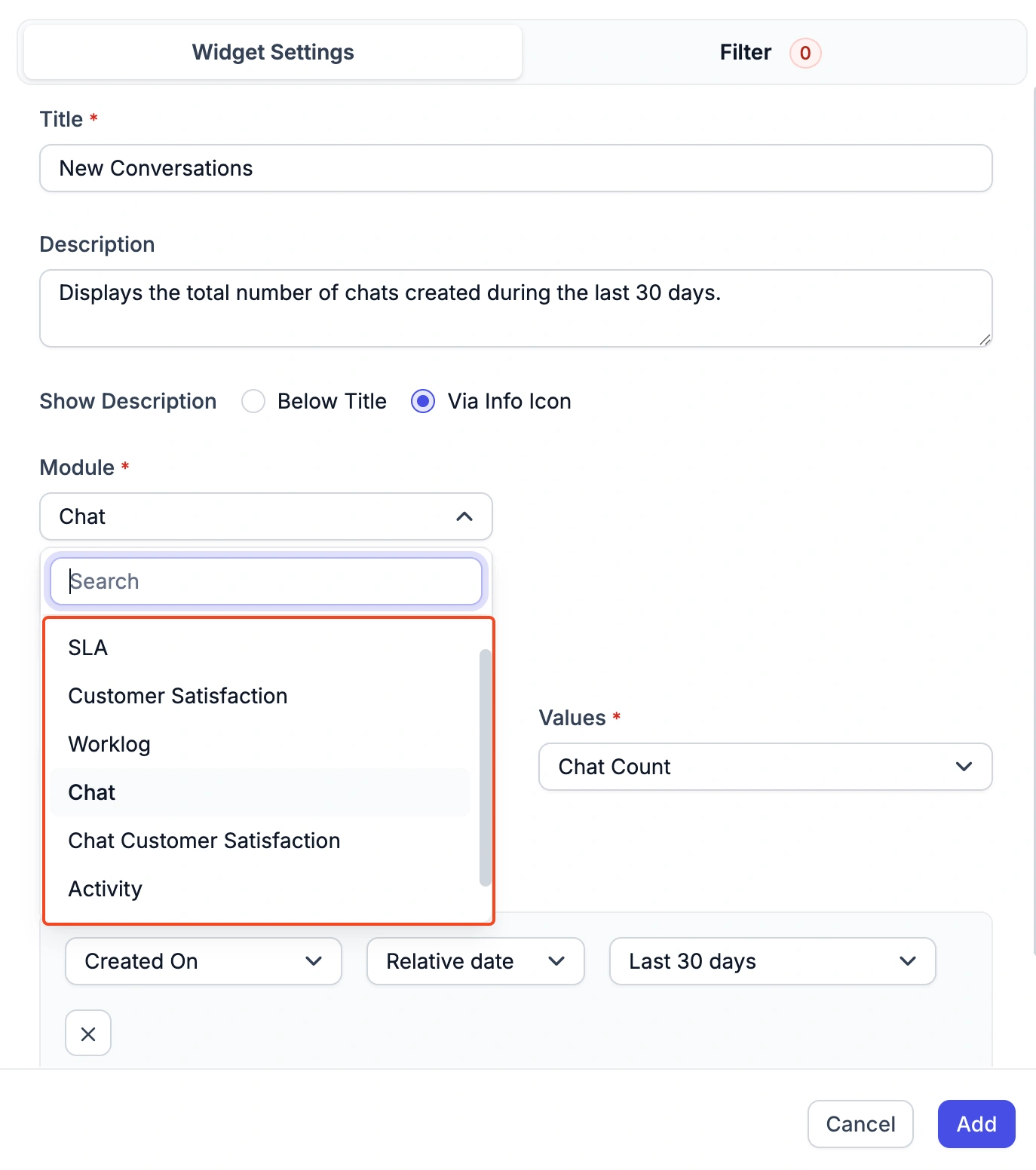Remove date filter with X icon
This screenshot has height=1170, width=1036.
pyautogui.click(x=88, y=1034)
